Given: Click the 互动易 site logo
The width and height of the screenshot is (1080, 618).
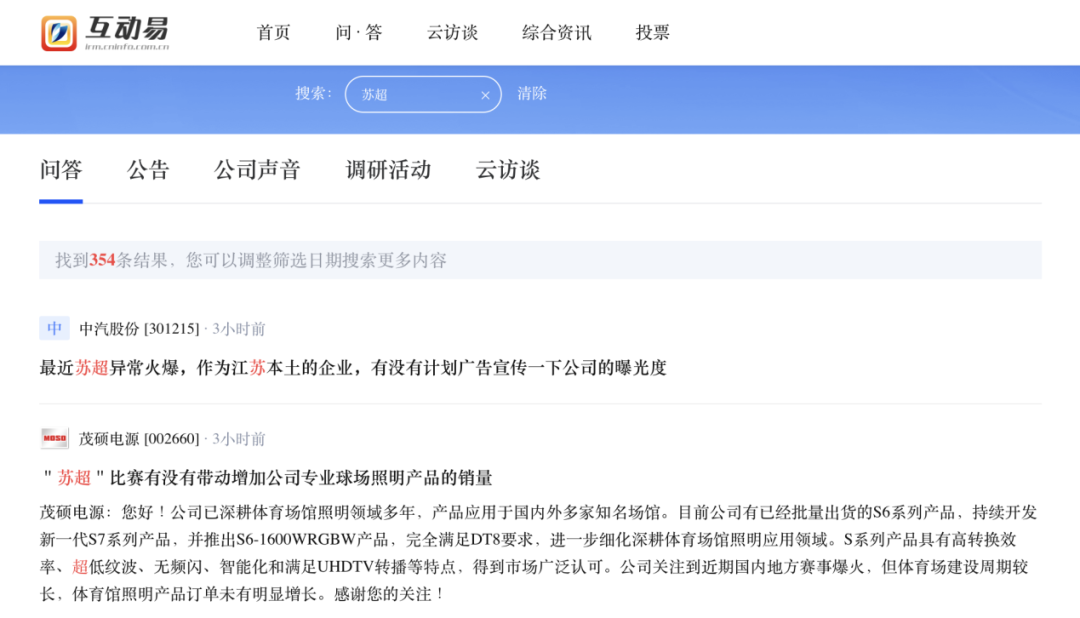Looking at the screenshot, I should pyautogui.click(x=105, y=32).
